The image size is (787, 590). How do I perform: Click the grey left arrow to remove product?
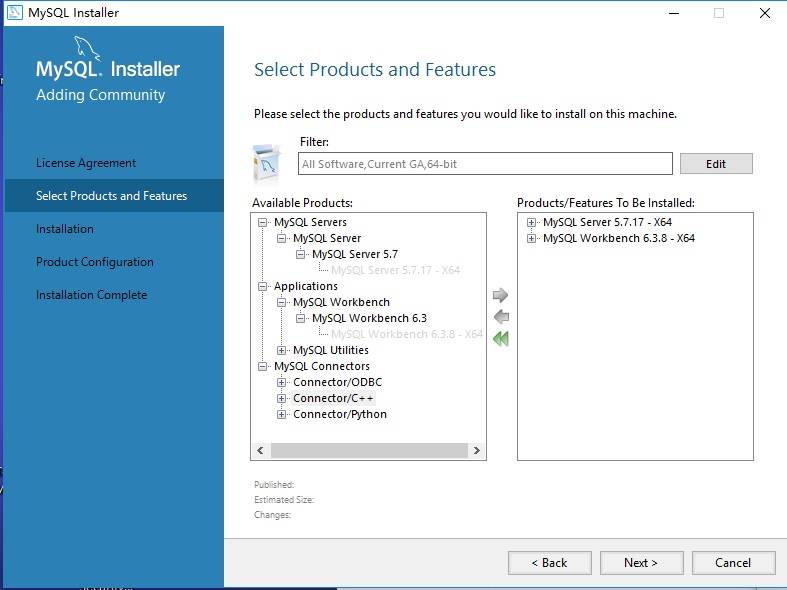(501, 317)
